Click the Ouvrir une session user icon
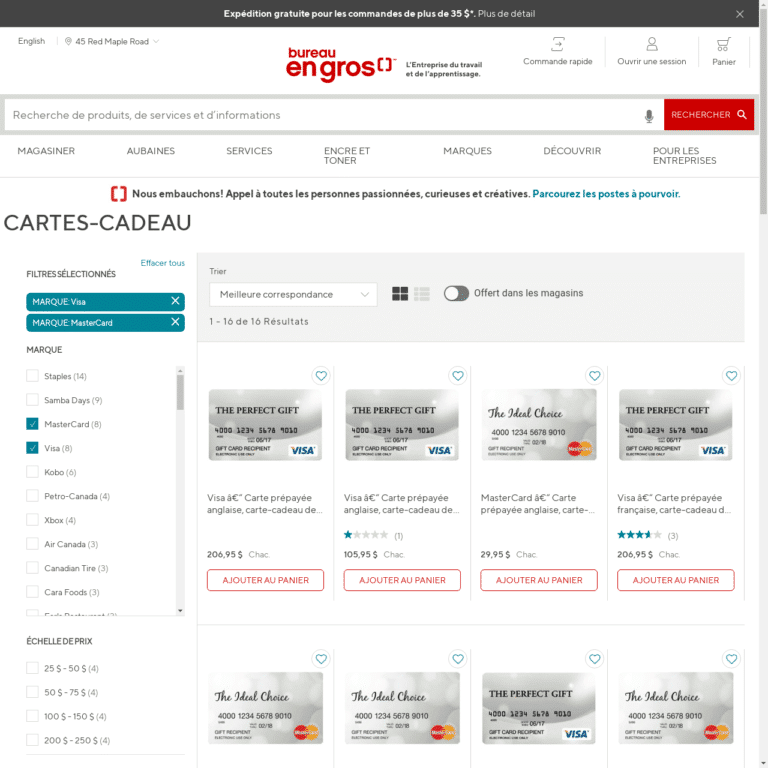Image resolution: width=768 pixels, height=768 pixels. [x=652, y=45]
